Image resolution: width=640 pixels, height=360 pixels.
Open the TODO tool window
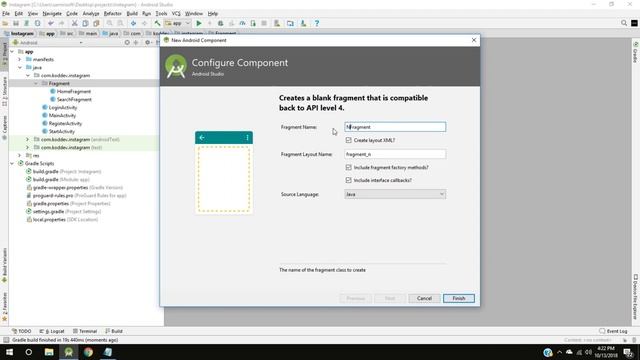pyautogui.click(x=22, y=331)
